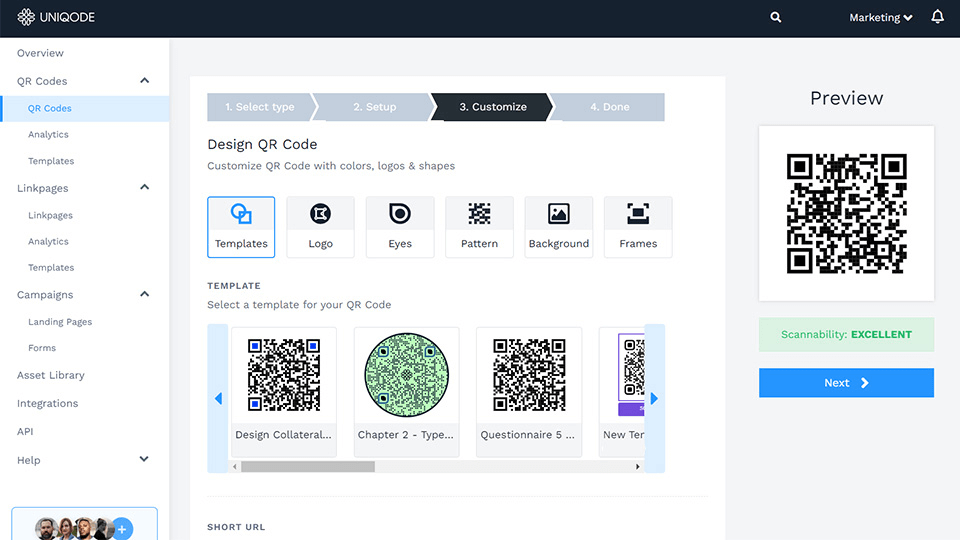Collapse the Linkpages sidebar section
The image size is (960, 540).
144,187
